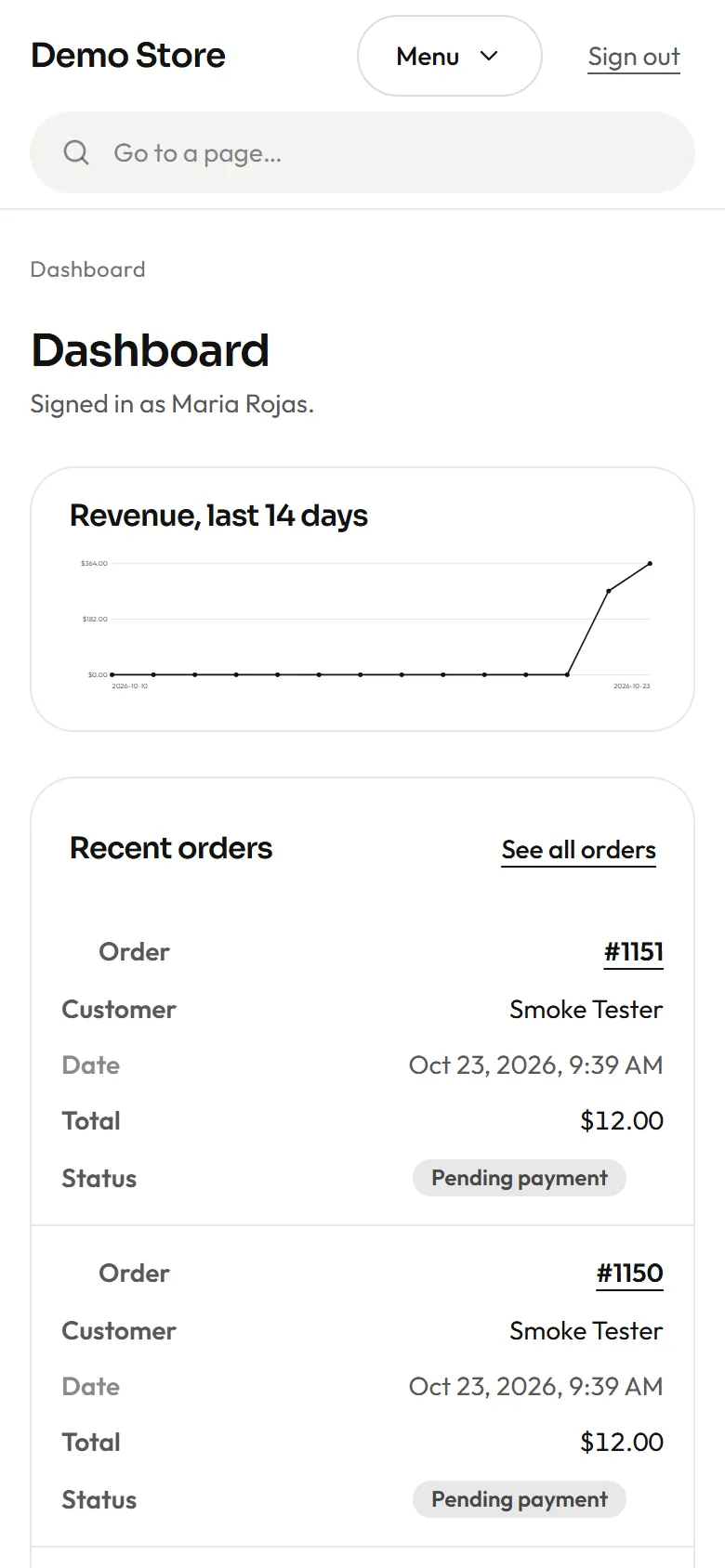Select the second-to-last revenue data point
Screen dimensions: 725x1568
[609, 591]
